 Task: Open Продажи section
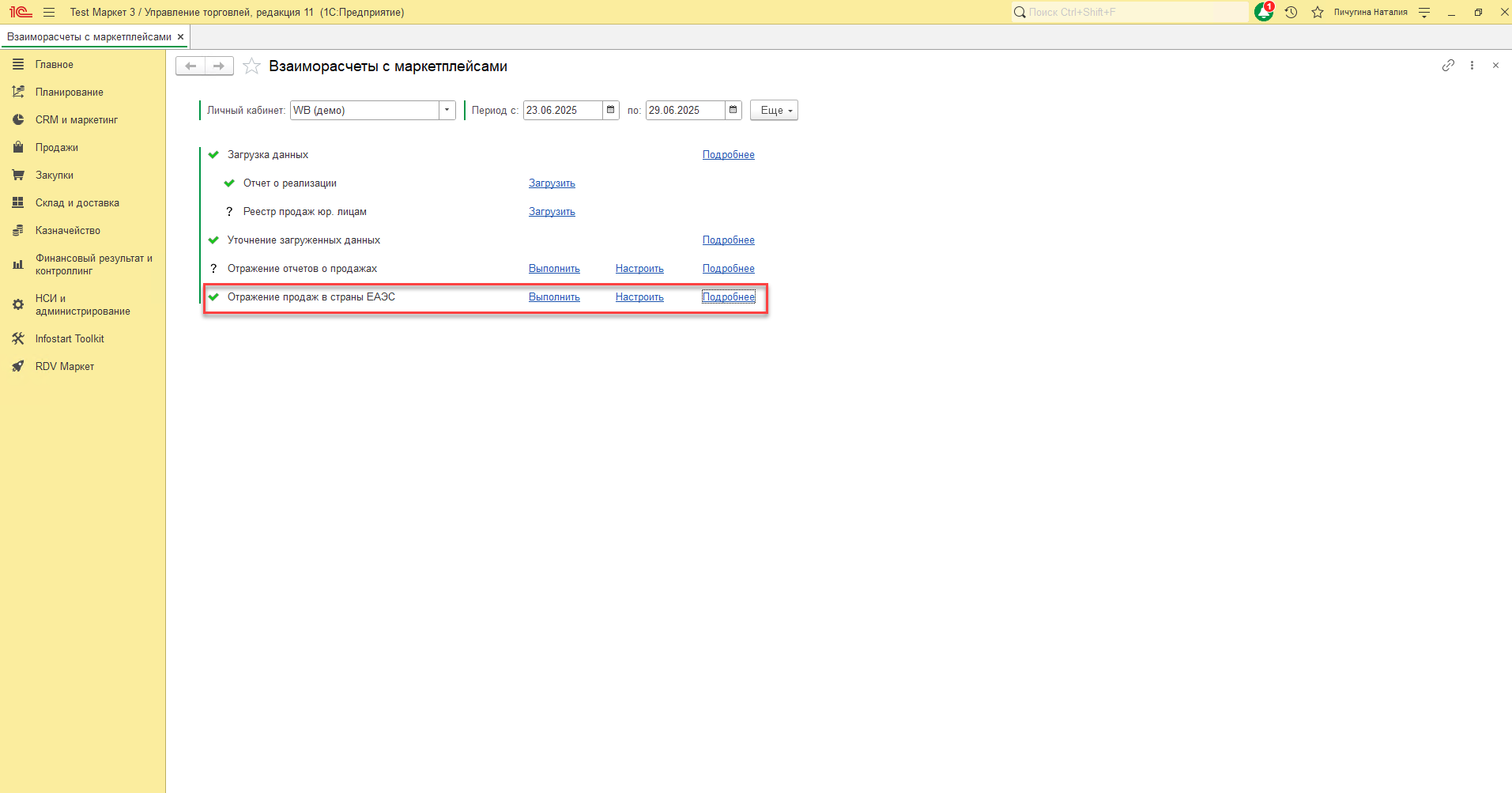83,148
